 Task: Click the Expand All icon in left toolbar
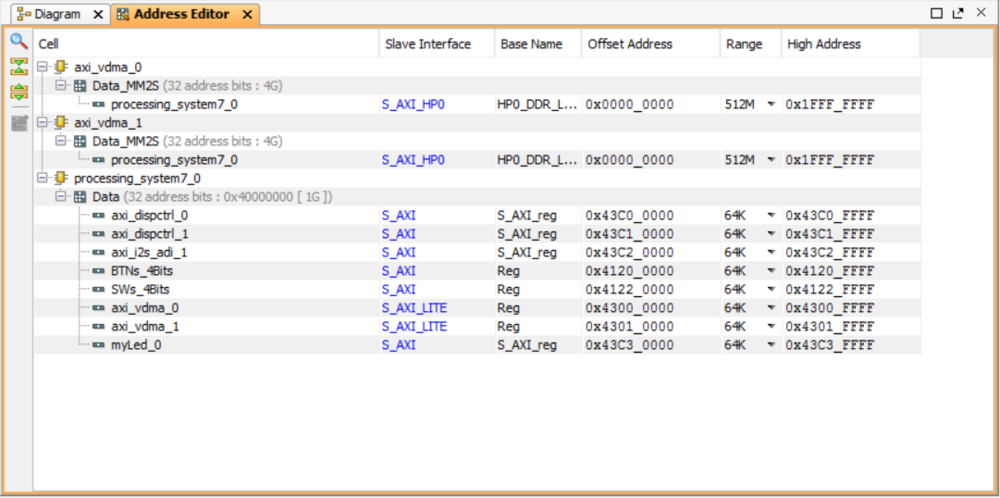[x=18, y=93]
